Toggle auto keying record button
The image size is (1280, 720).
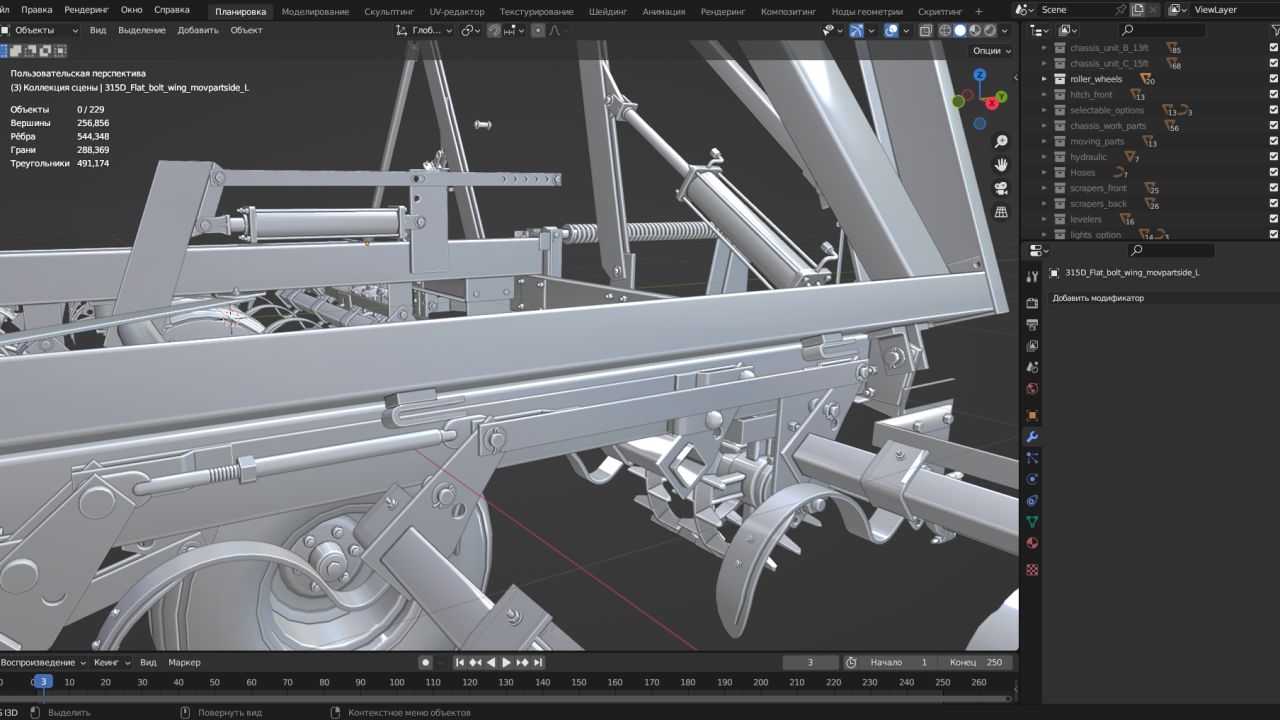[425, 662]
